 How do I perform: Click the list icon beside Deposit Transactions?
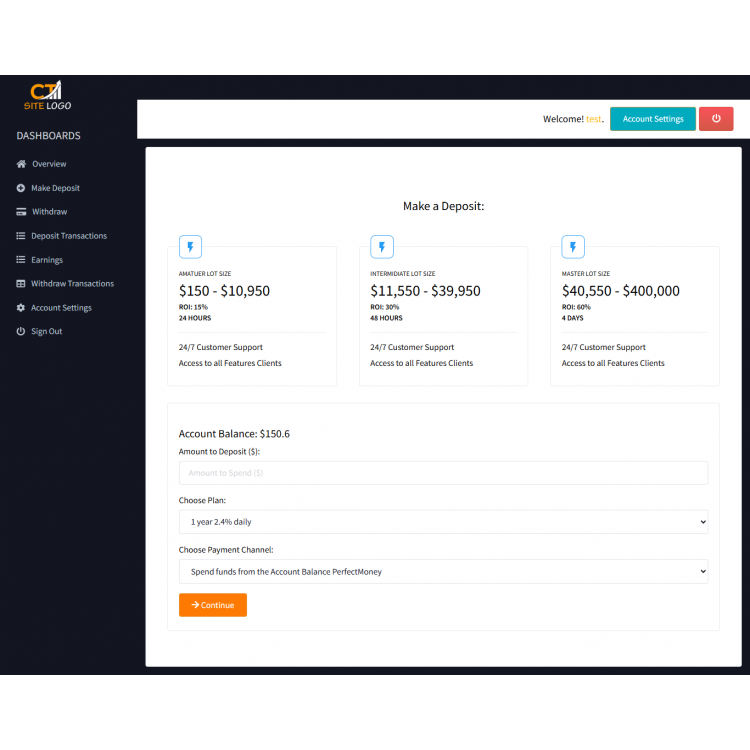(x=21, y=236)
